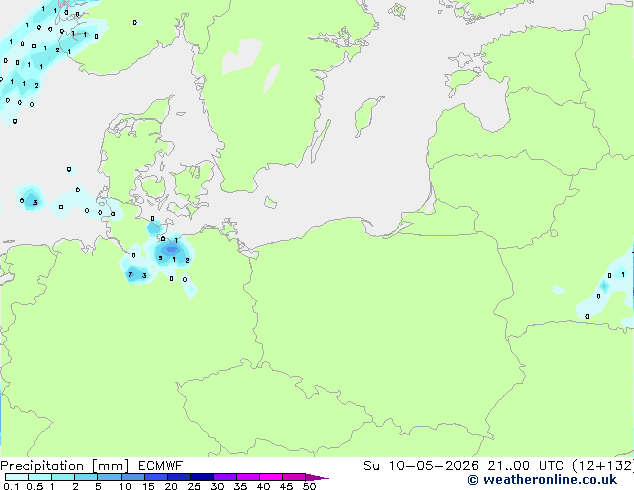Viewport: 634px width, 490px height.
Task: Pick the 10–15 mm legend color box
Action: tap(132, 477)
